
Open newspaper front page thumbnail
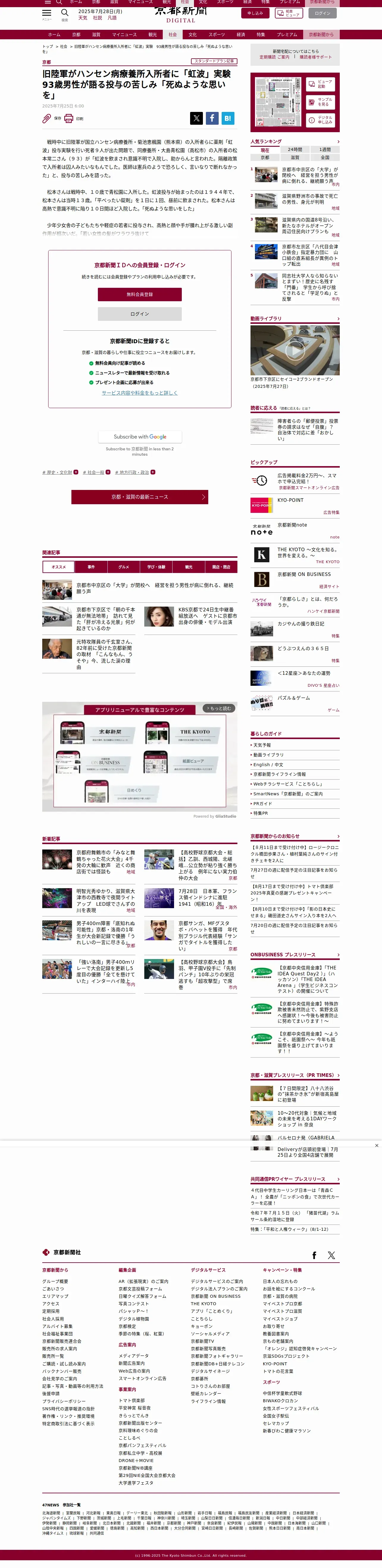pos(278,102)
